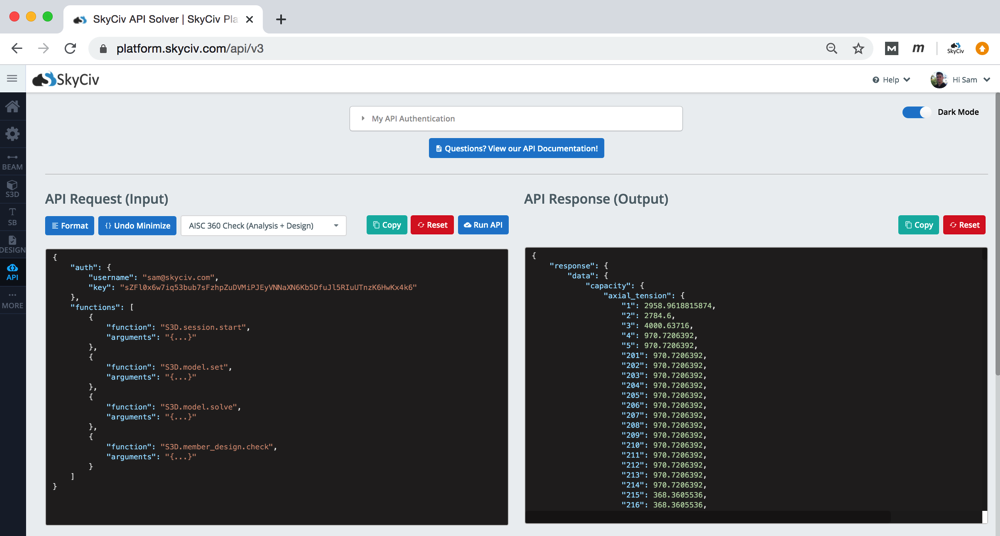Expand the My API Authentication section
1000x536 pixels.
516,118
